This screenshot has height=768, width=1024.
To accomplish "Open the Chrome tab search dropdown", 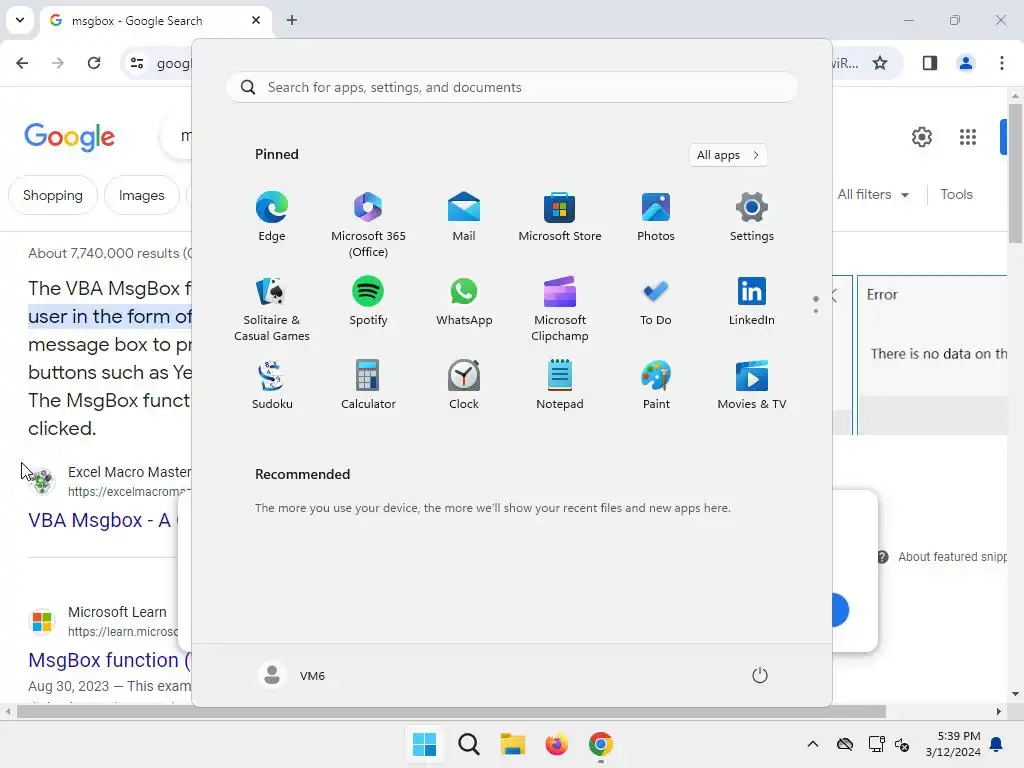I will (20, 20).
